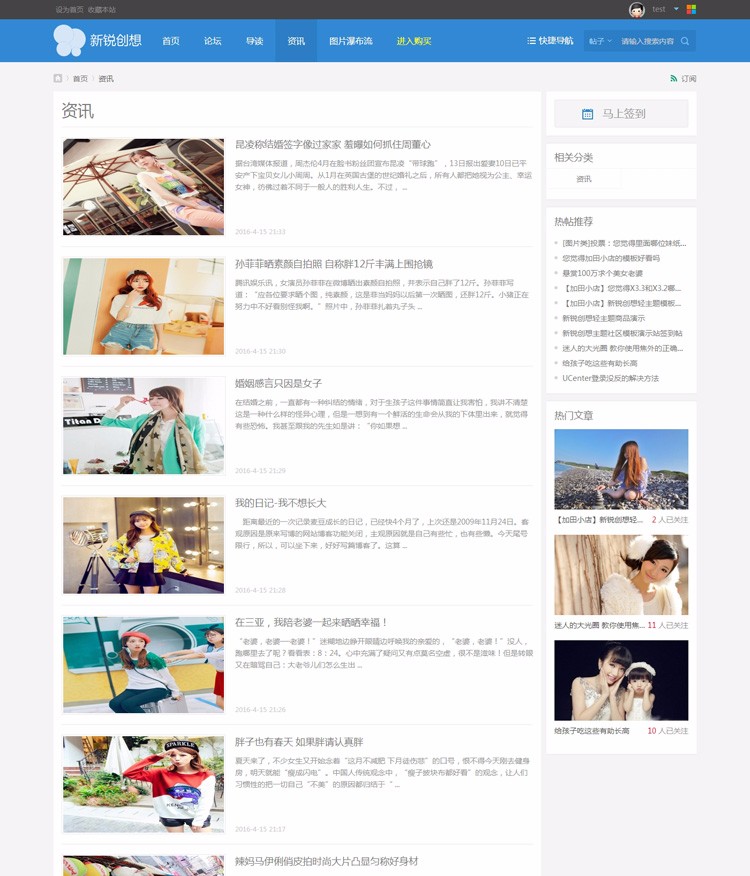The image size is (750, 876).
Task: Click thumbnail of 在三亚 article
Action: point(144,665)
